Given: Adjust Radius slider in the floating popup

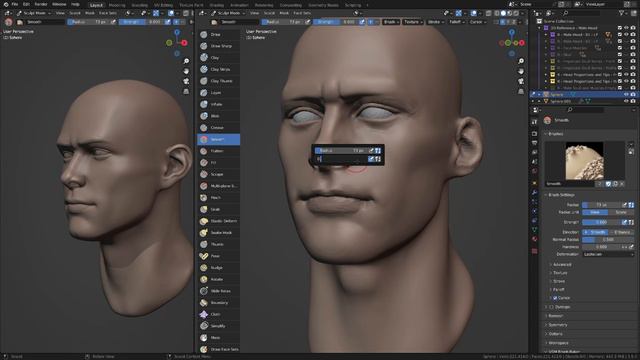Looking at the screenshot, I should click(x=341, y=151).
